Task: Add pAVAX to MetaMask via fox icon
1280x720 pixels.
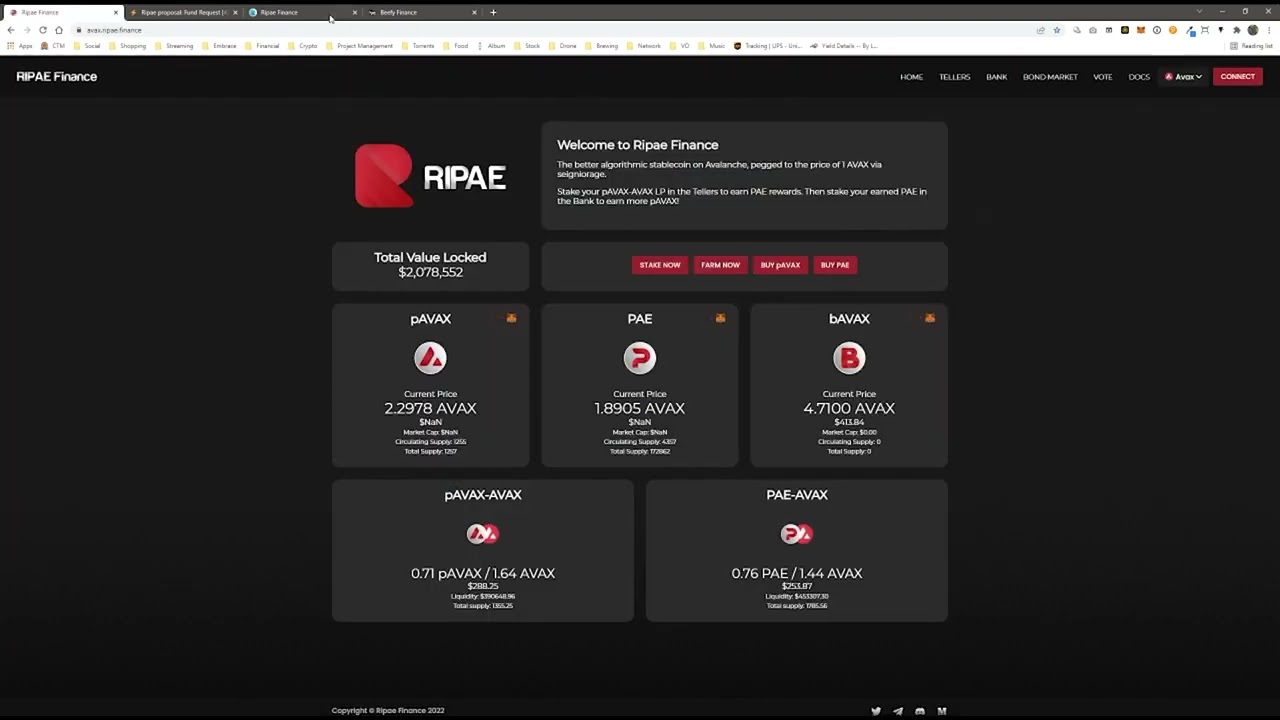Action: tap(511, 318)
